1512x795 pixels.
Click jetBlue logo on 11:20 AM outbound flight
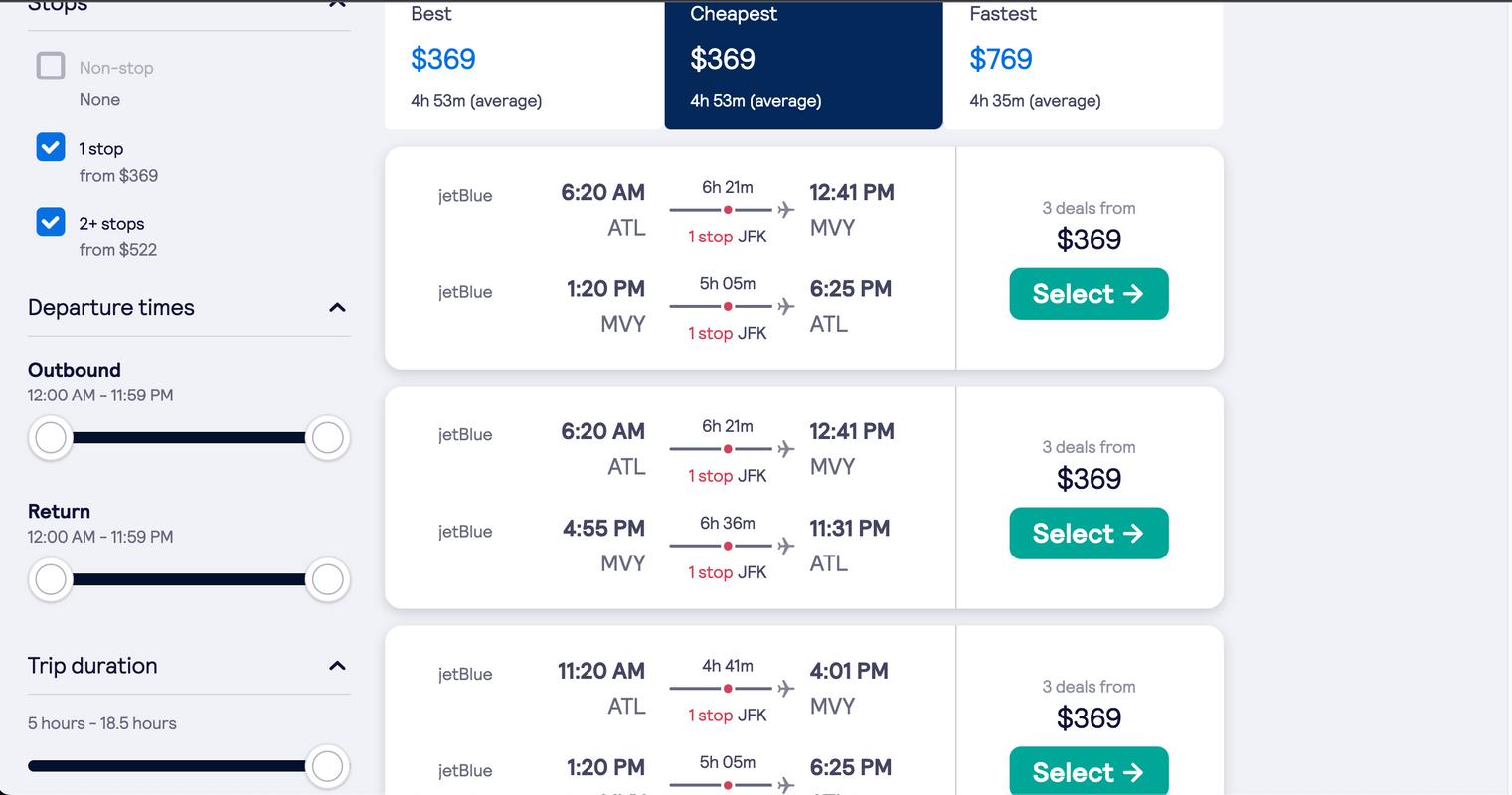[465, 674]
